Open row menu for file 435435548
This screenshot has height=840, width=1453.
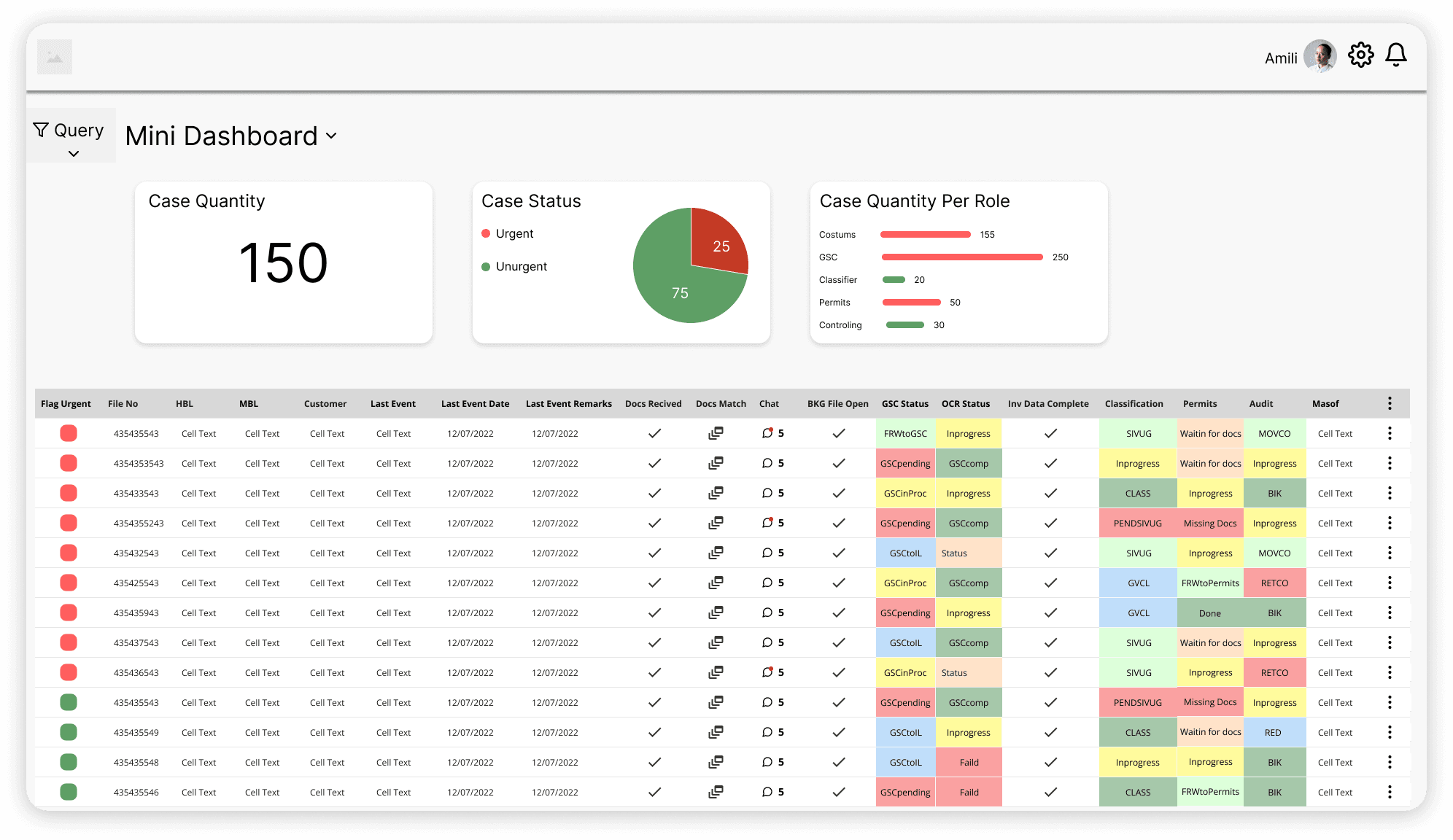tap(1390, 762)
